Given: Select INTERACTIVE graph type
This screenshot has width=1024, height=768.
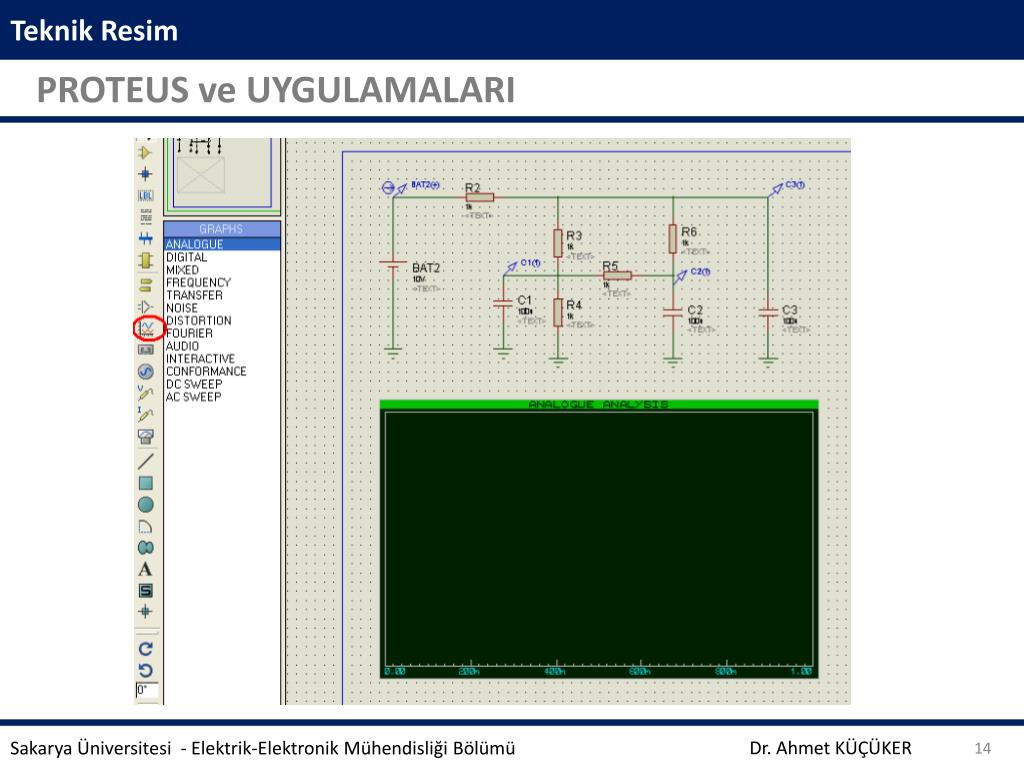Looking at the screenshot, I should pyautogui.click(x=200, y=359).
